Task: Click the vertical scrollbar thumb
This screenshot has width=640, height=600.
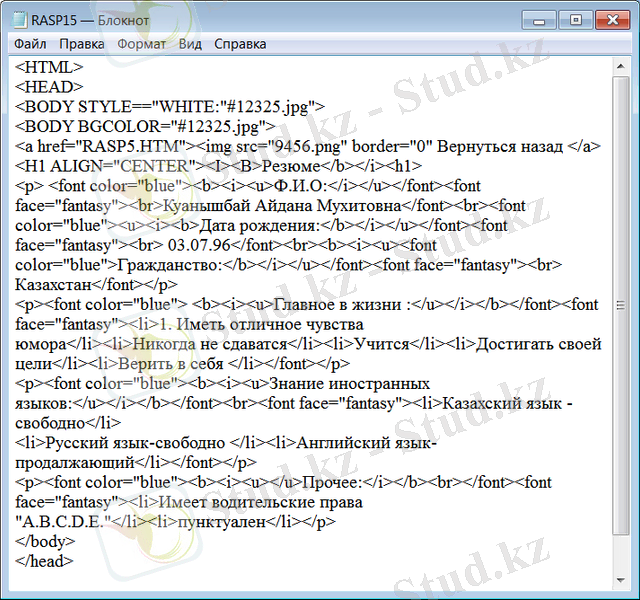Action: 621,305
